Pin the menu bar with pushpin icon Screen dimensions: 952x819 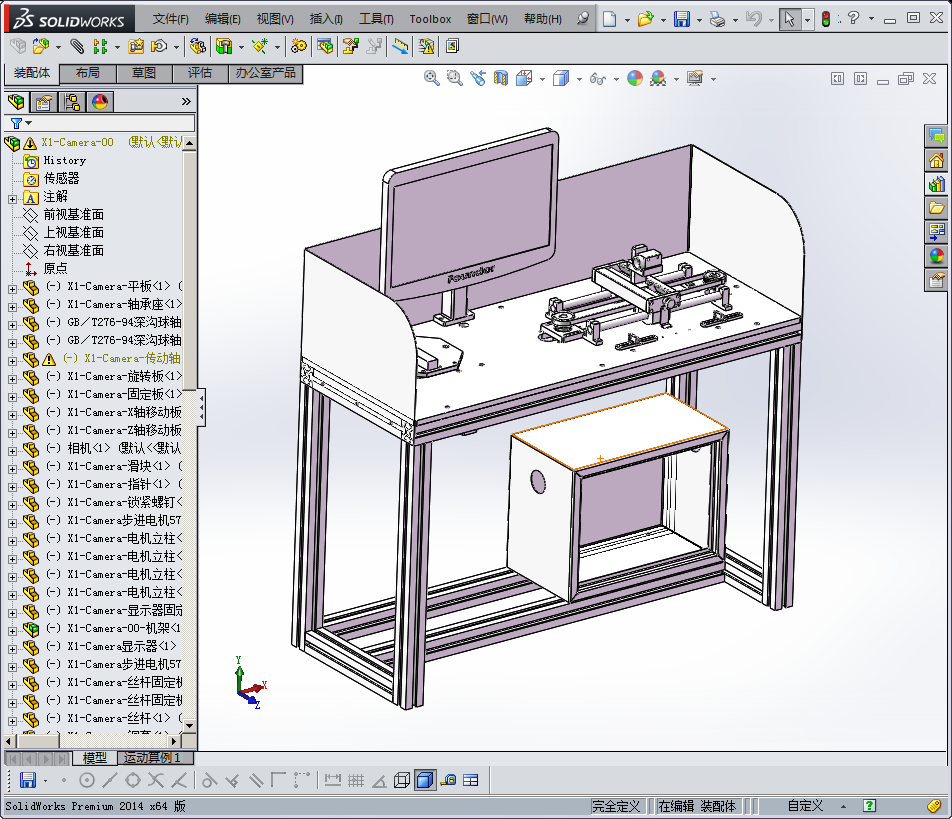[x=583, y=18]
